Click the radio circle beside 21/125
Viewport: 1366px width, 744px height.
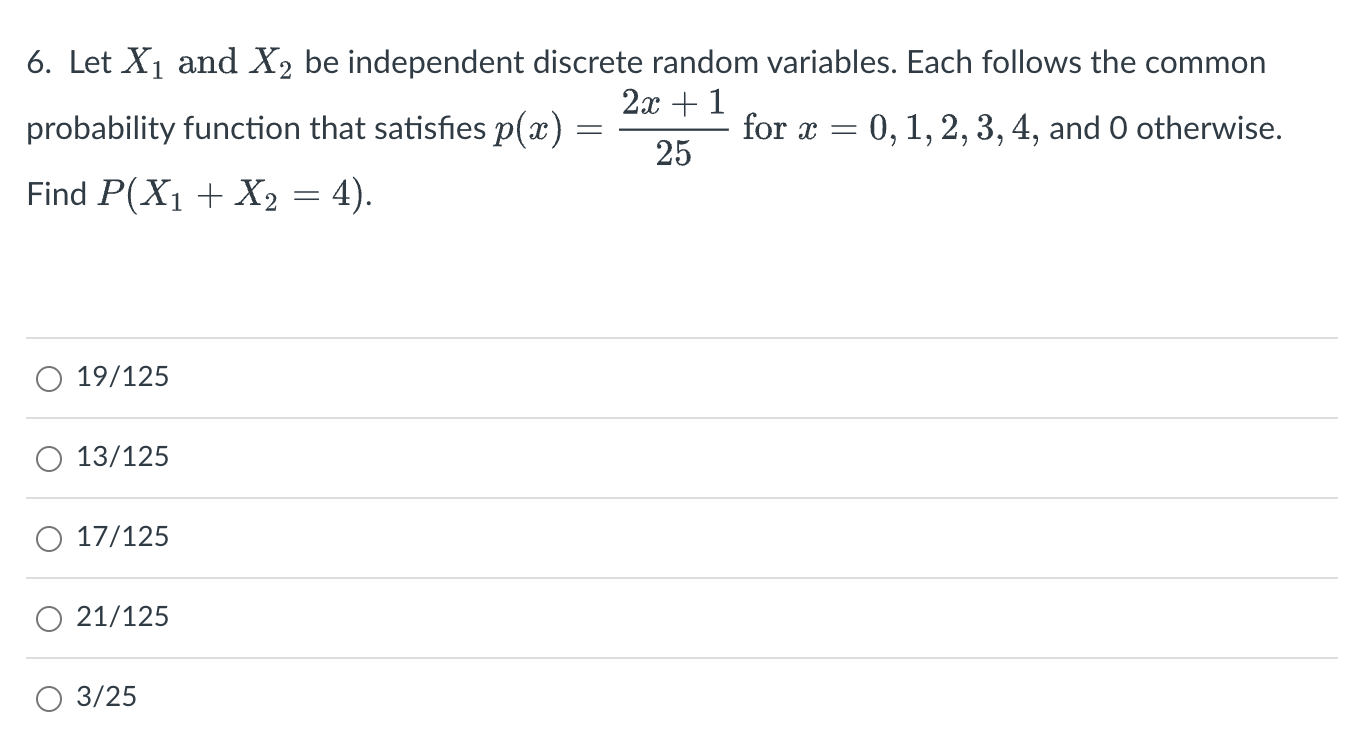[x=47, y=618]
